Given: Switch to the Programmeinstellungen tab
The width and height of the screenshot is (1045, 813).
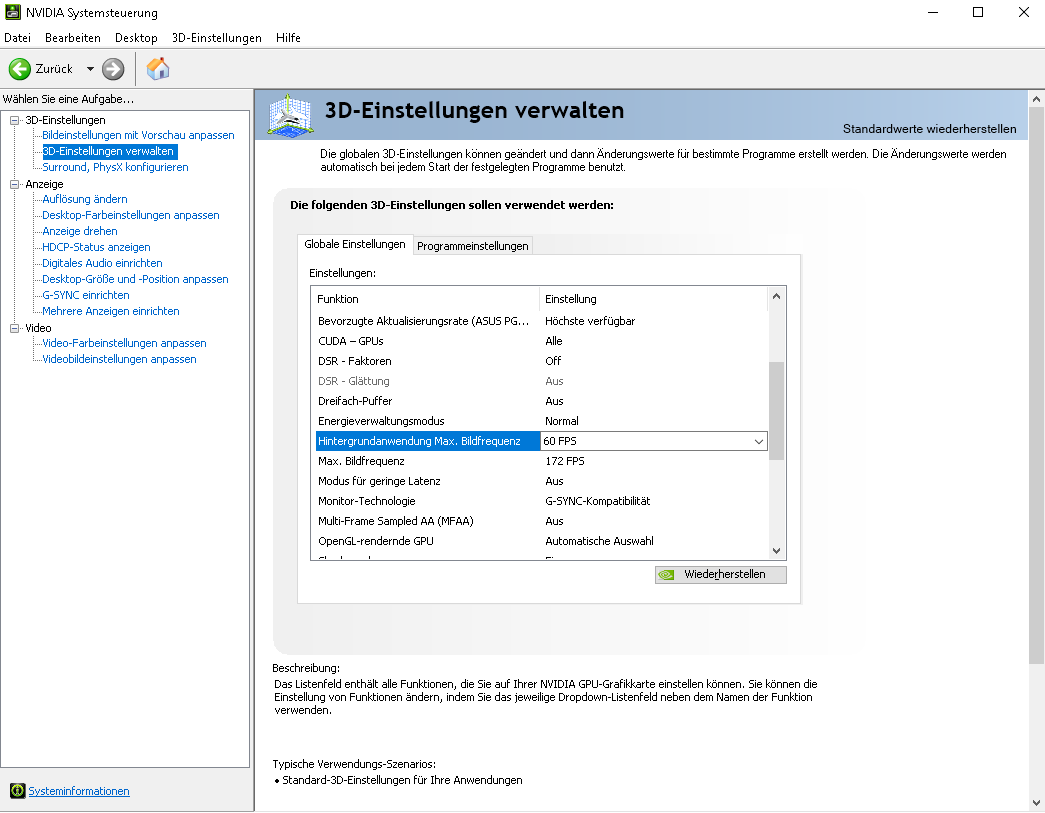Looking at the screenshot, I should point(473,246).
